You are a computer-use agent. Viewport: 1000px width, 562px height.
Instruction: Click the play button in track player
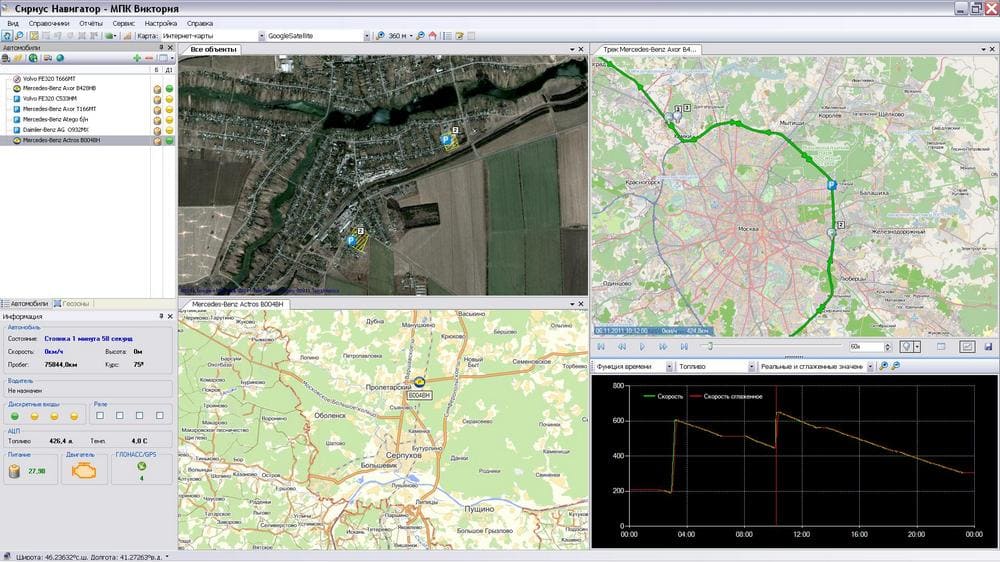(642, 346)
